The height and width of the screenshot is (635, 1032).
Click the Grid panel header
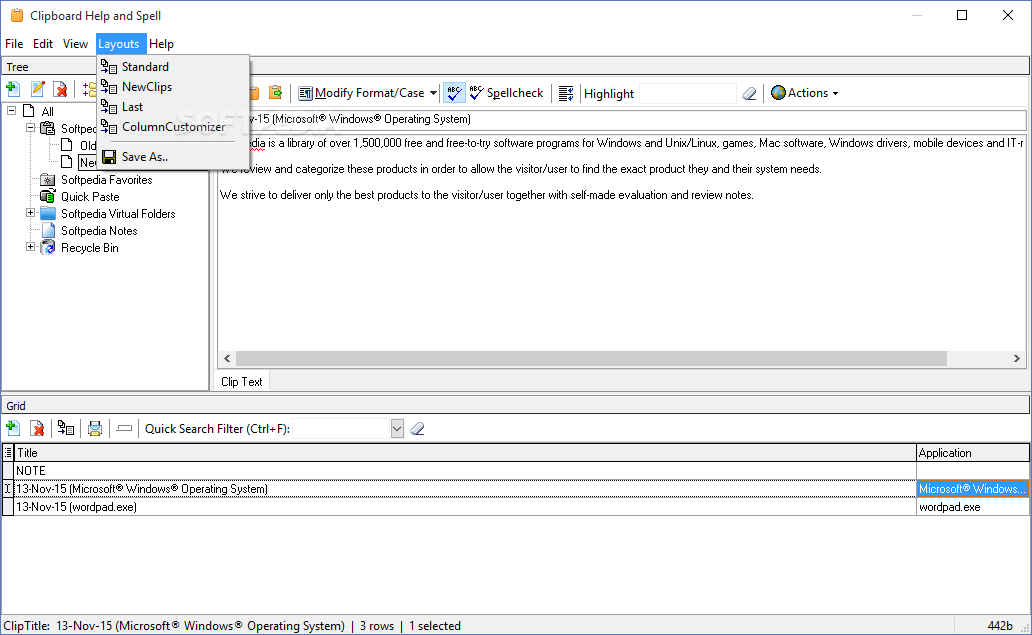pos(515,405)
